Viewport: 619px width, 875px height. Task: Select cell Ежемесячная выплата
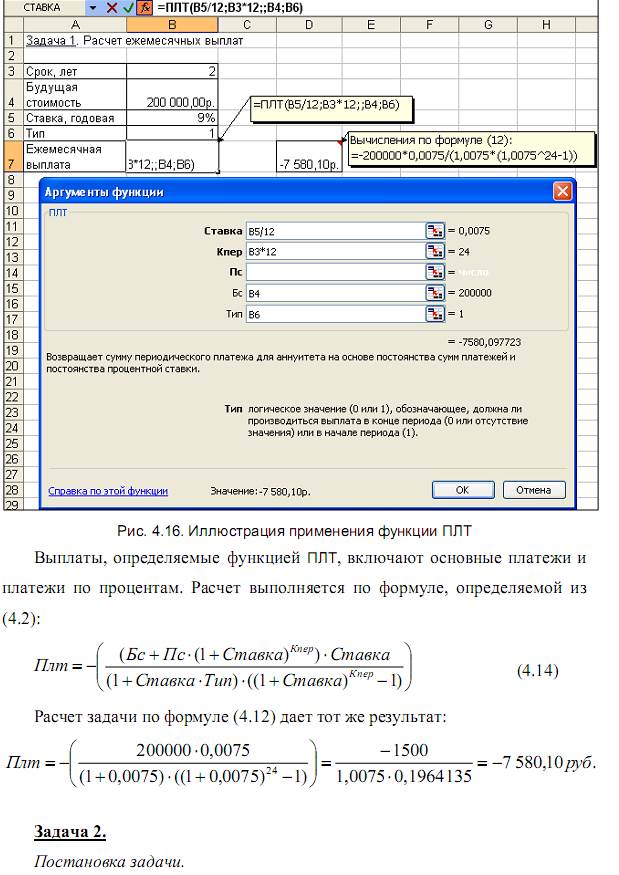pyautogui.click(x=75, y=157)
